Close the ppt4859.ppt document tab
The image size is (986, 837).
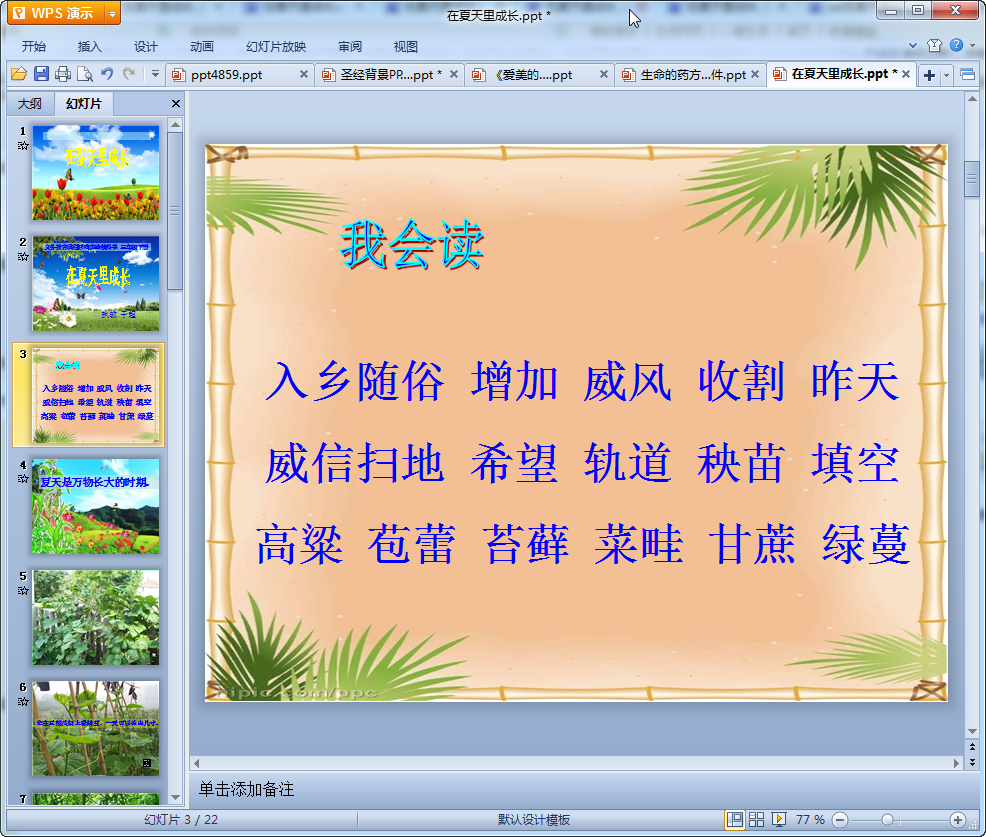[304, 74]
